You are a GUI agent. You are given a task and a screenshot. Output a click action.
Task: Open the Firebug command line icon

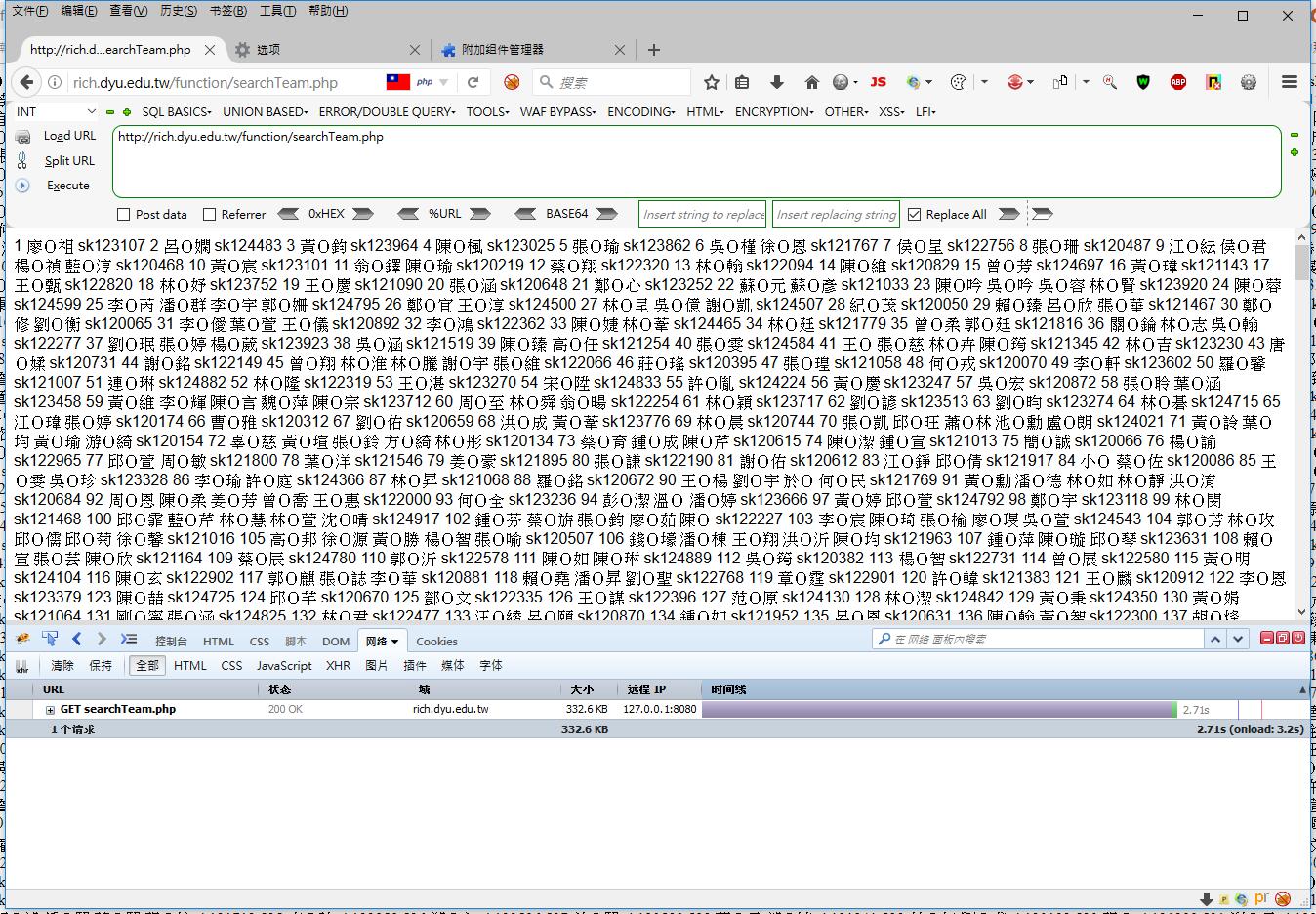tap(128, 639)
